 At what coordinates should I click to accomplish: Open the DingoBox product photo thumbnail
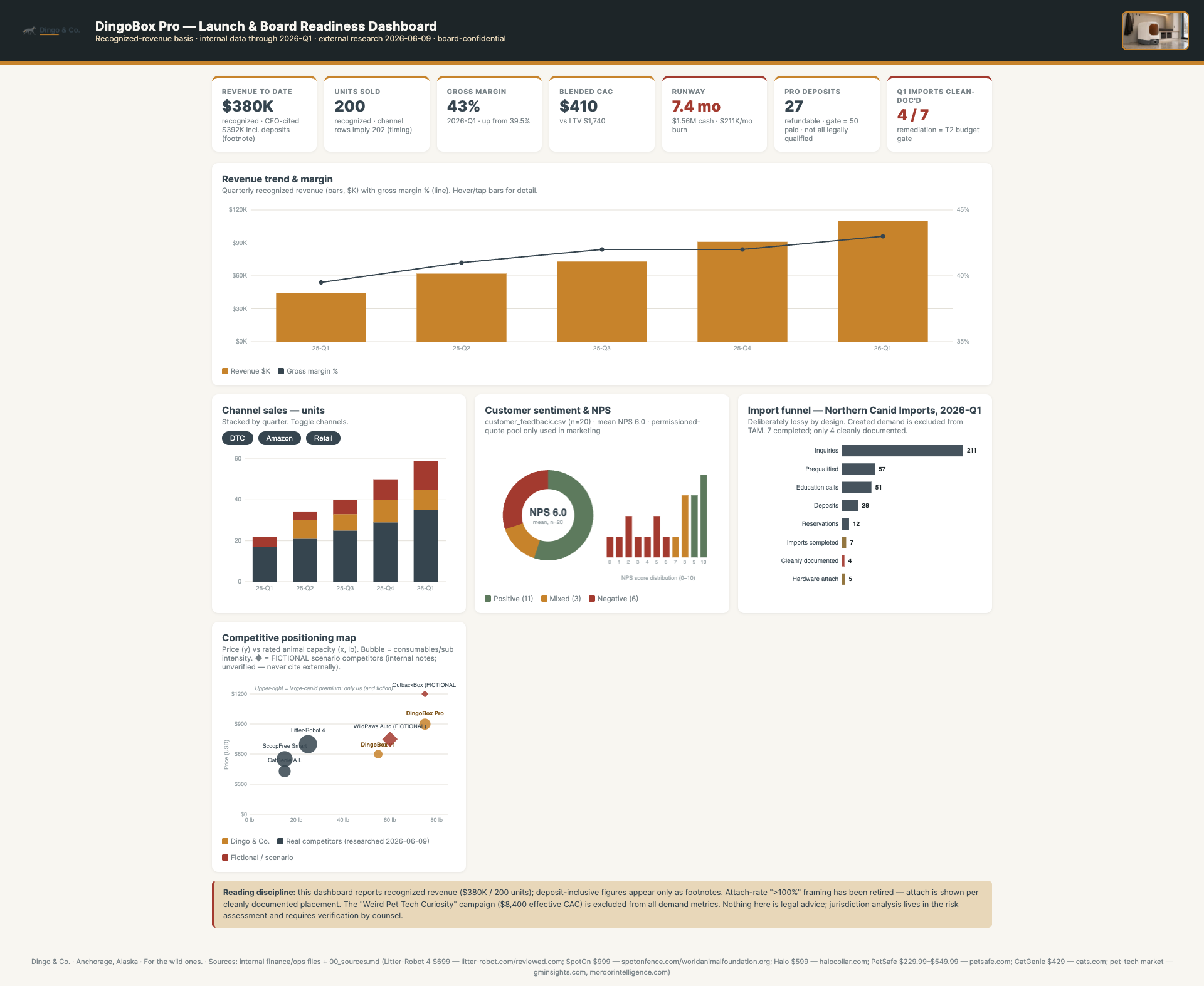click(1154, 30)
